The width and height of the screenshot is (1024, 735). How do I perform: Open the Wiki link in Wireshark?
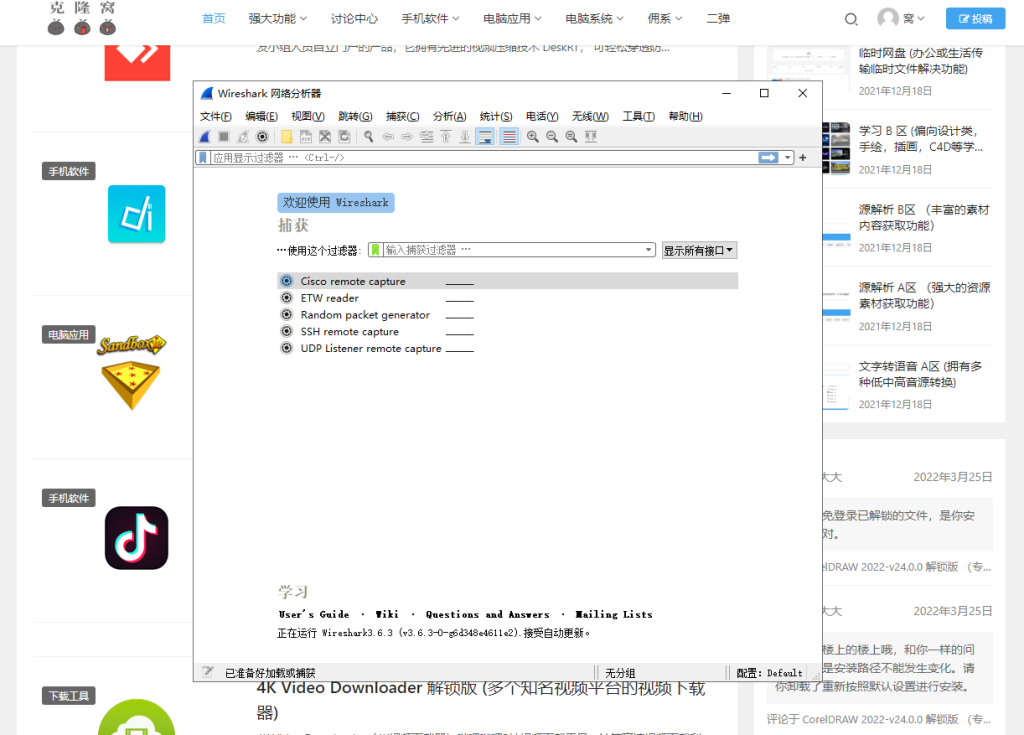coord(387,614)
